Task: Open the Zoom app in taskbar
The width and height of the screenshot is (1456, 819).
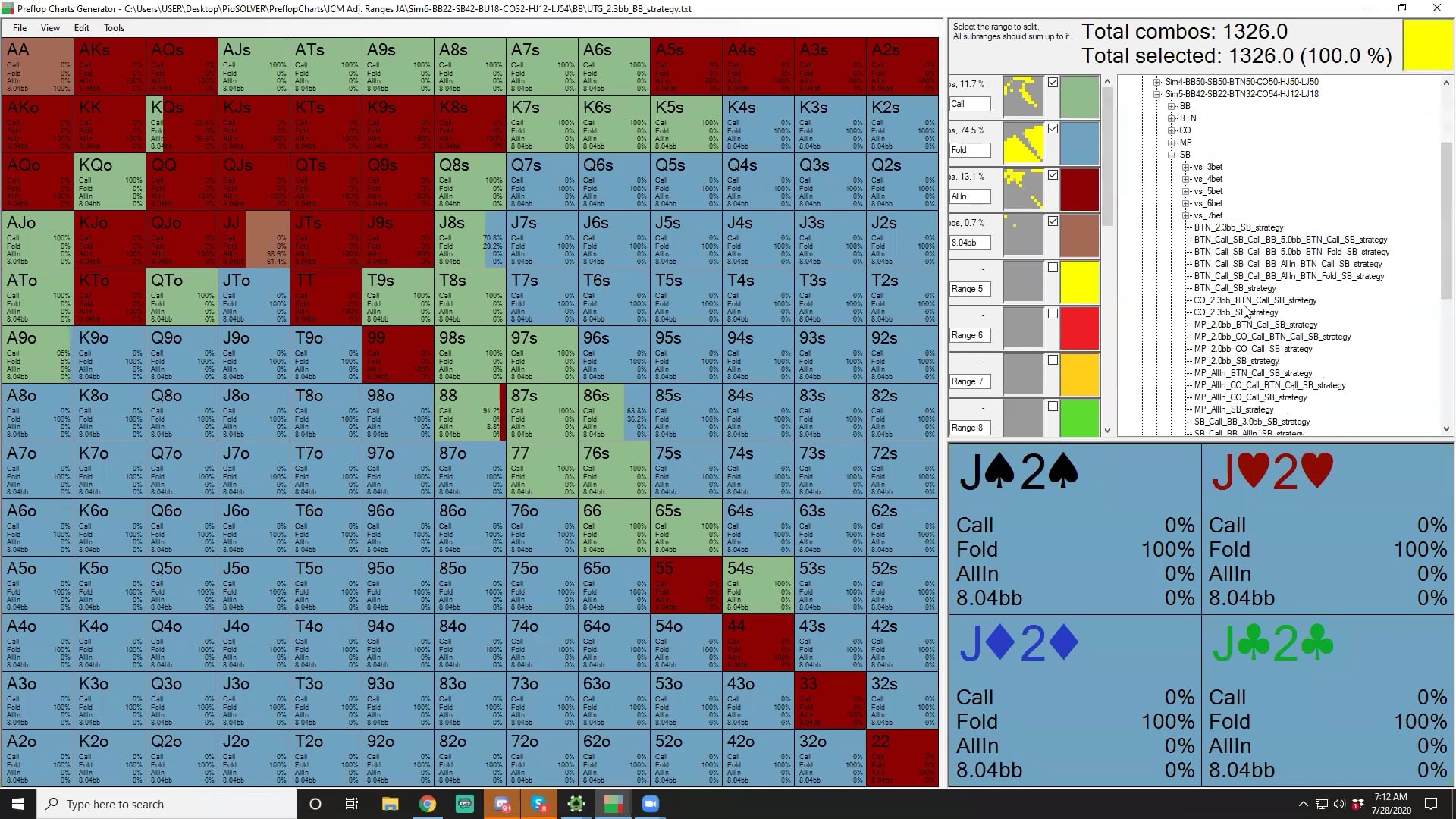Action: point(651,804)
